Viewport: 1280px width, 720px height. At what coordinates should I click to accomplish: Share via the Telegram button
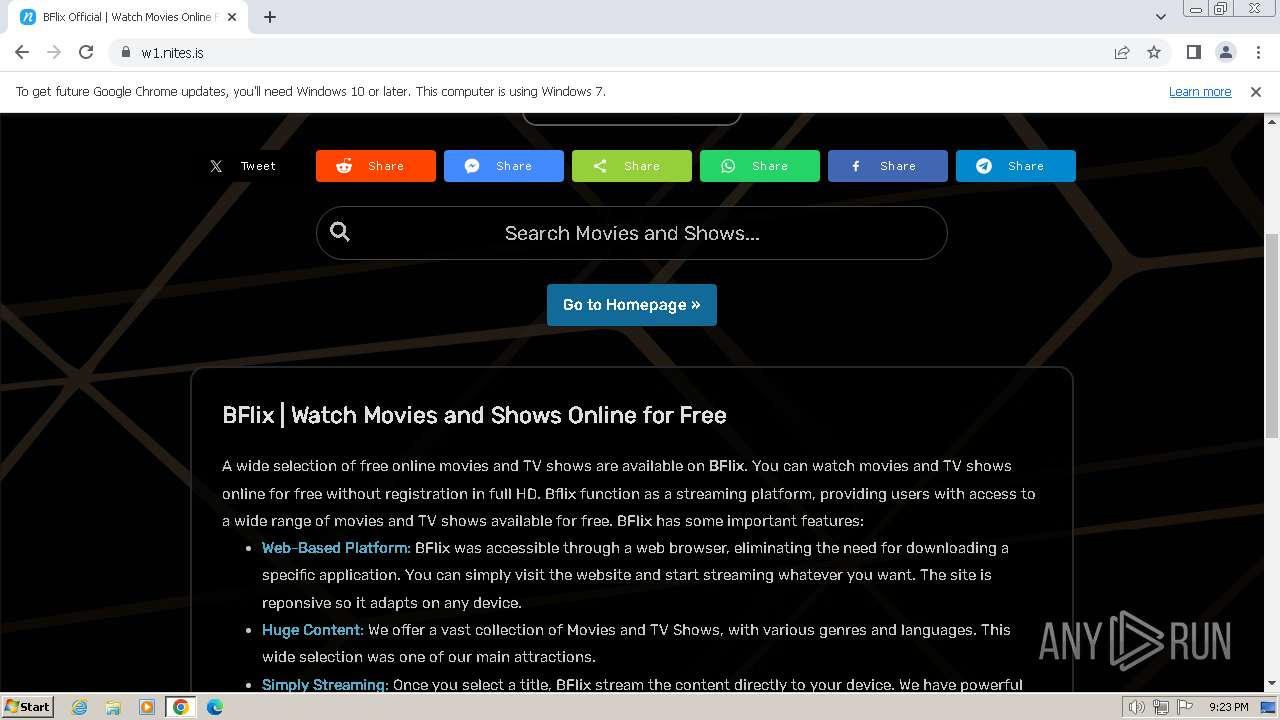[1016, 166]
